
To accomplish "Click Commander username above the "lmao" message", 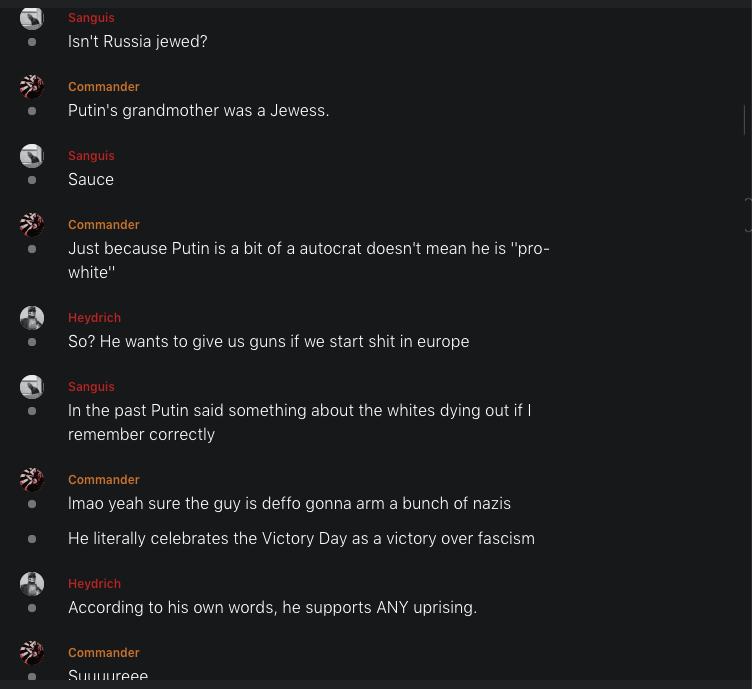I will point(104,480).
